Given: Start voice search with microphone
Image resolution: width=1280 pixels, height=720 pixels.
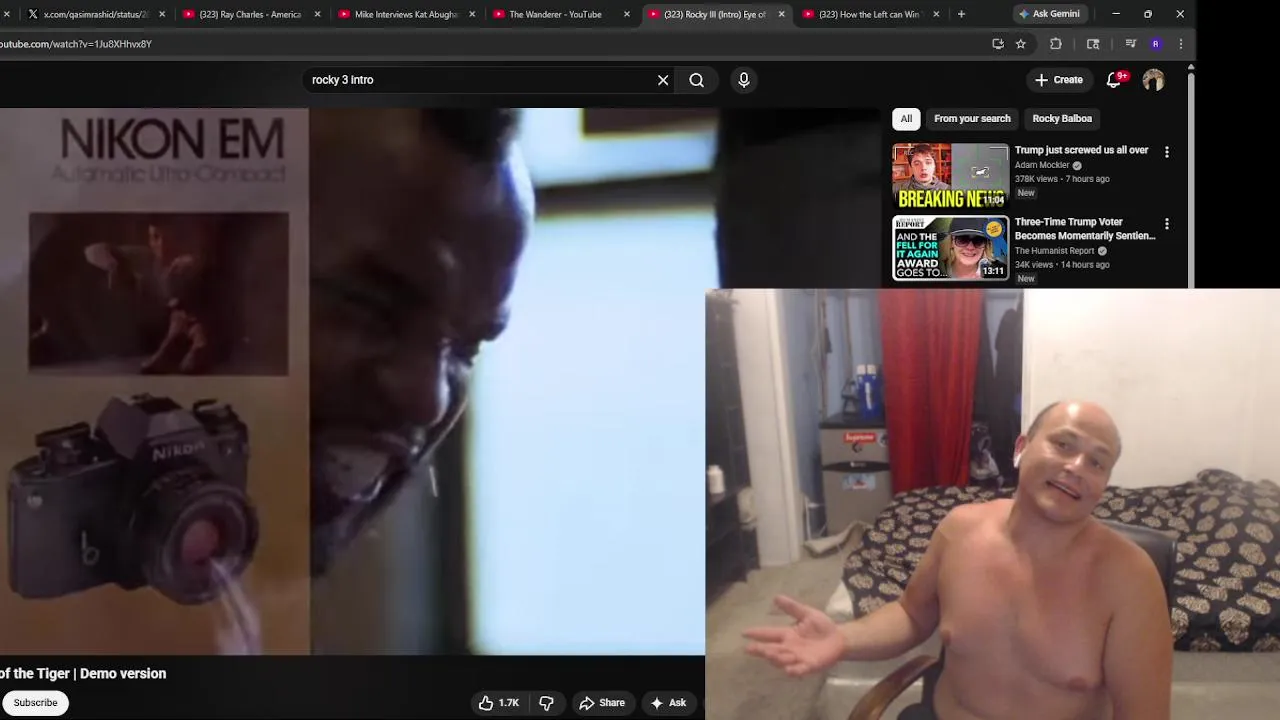Looking at the screenshot, I should pyautogui.click(x=744, y=80).
